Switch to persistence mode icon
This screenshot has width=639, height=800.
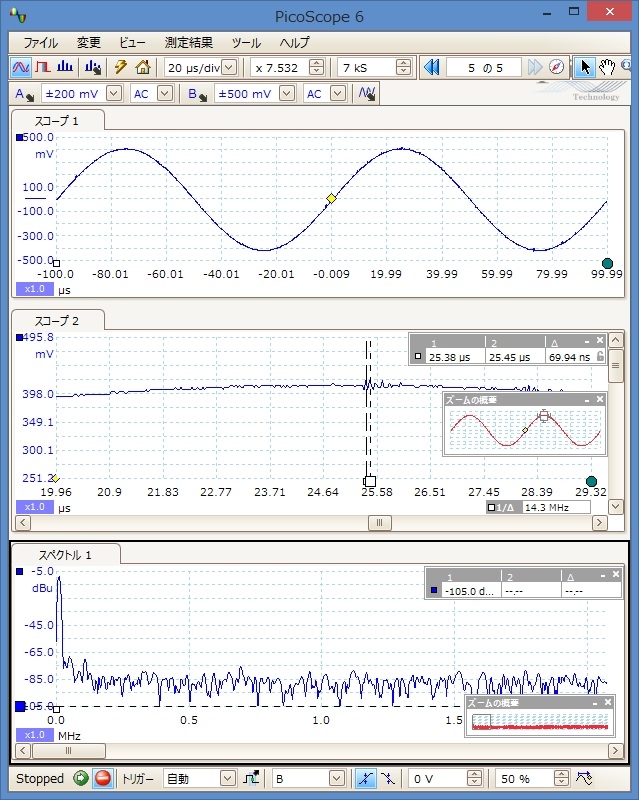[x=43, y=67]
